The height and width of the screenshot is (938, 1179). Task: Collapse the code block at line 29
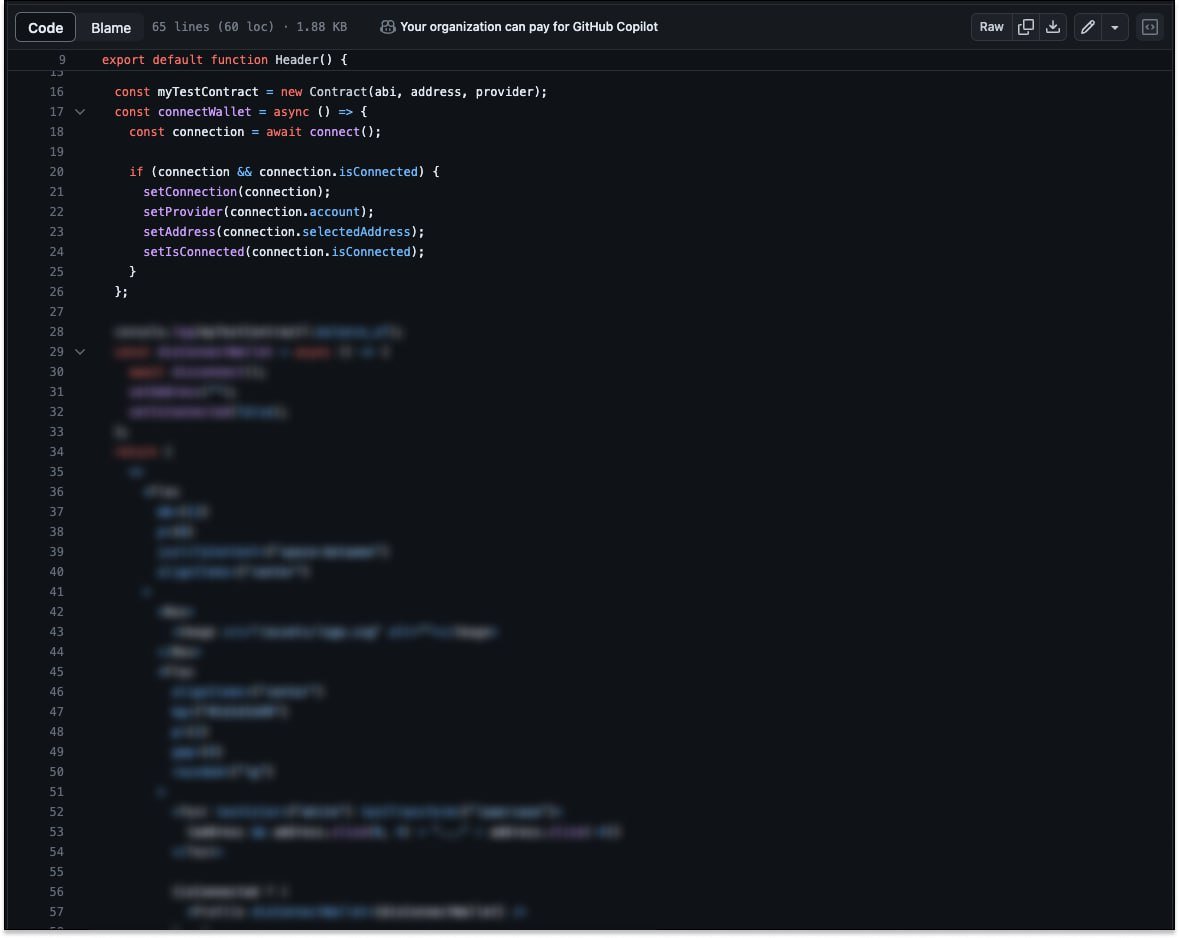pos(80,351)
